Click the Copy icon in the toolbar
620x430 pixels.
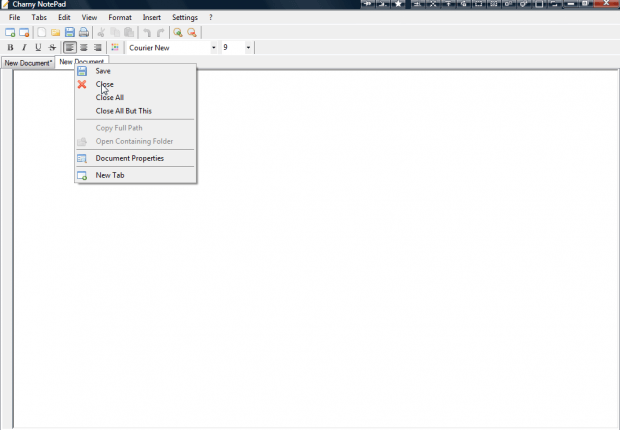tap(115, 32)
